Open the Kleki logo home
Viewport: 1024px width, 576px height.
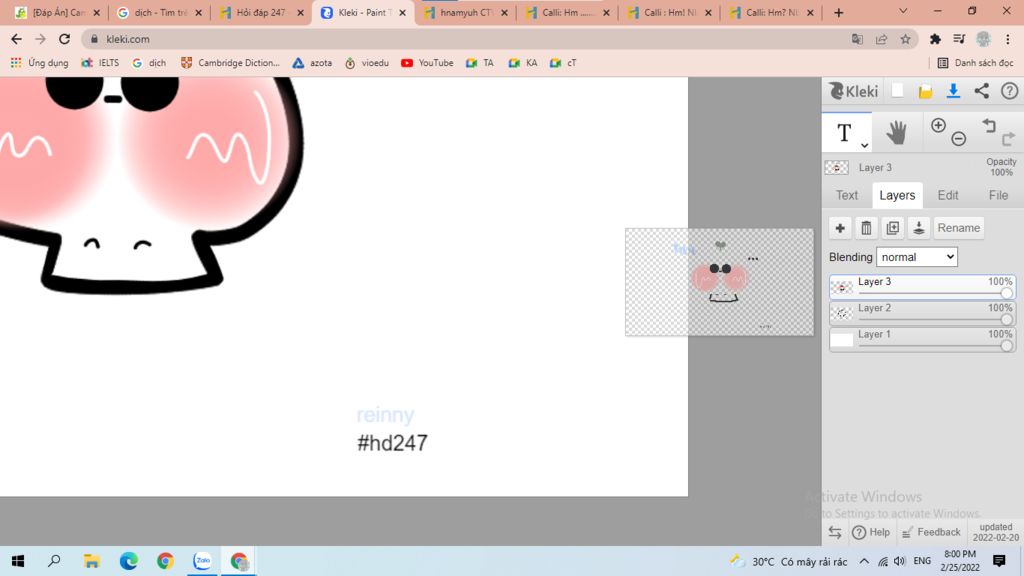click(853, 91)
